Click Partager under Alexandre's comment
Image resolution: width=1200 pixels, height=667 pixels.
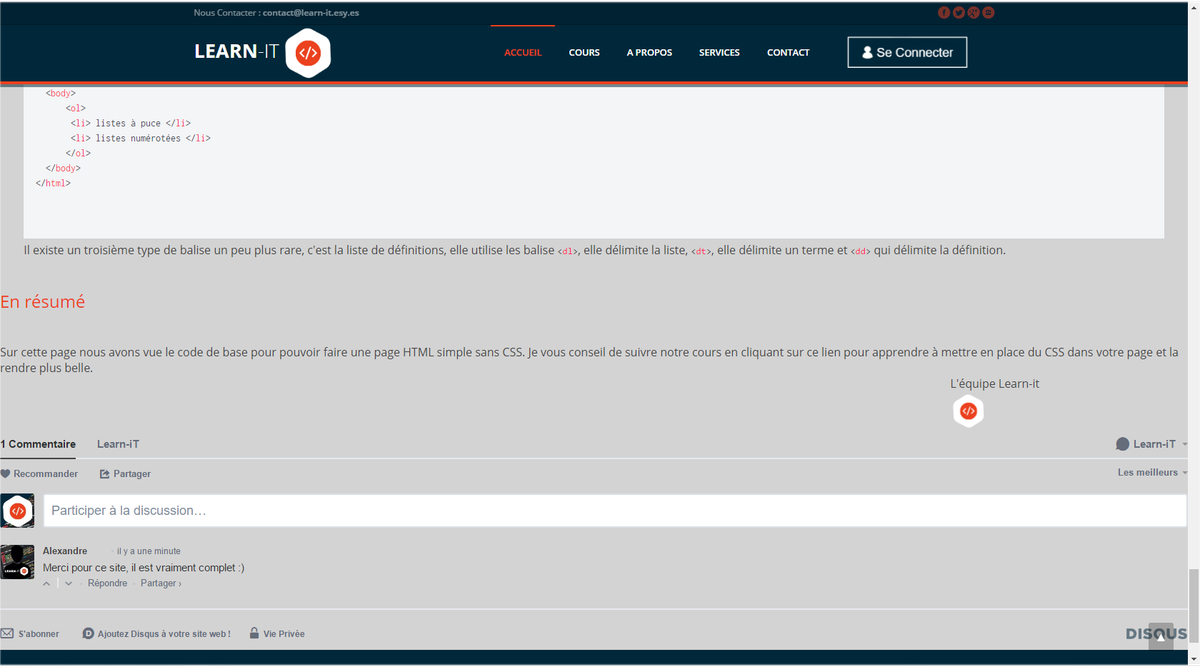point(161,583)
